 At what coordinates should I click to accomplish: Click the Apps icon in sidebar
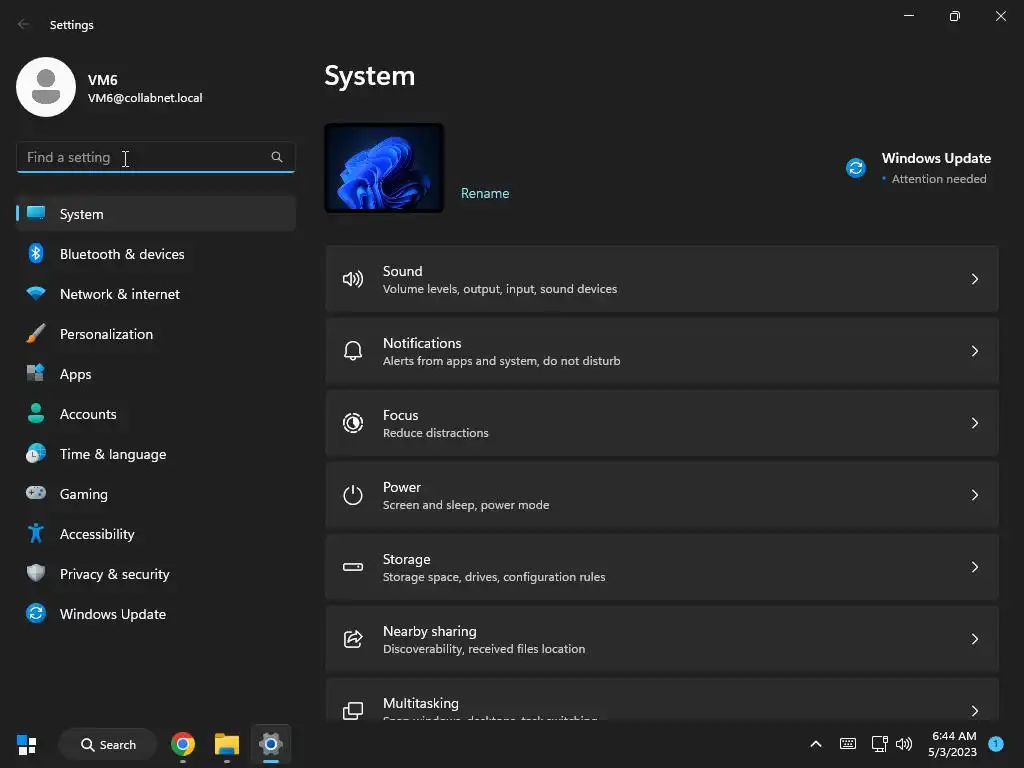pos(36,373)
